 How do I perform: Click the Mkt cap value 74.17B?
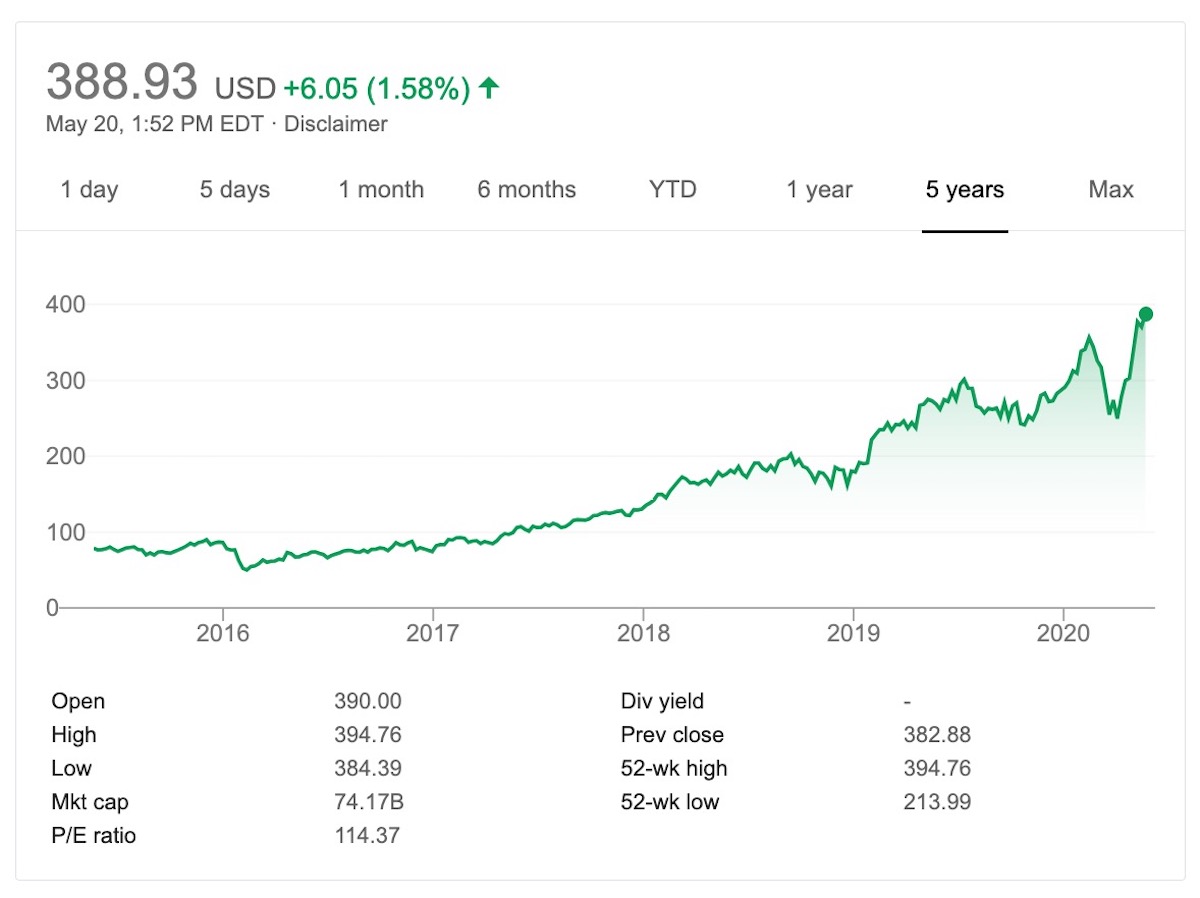(x=369, y=802)
